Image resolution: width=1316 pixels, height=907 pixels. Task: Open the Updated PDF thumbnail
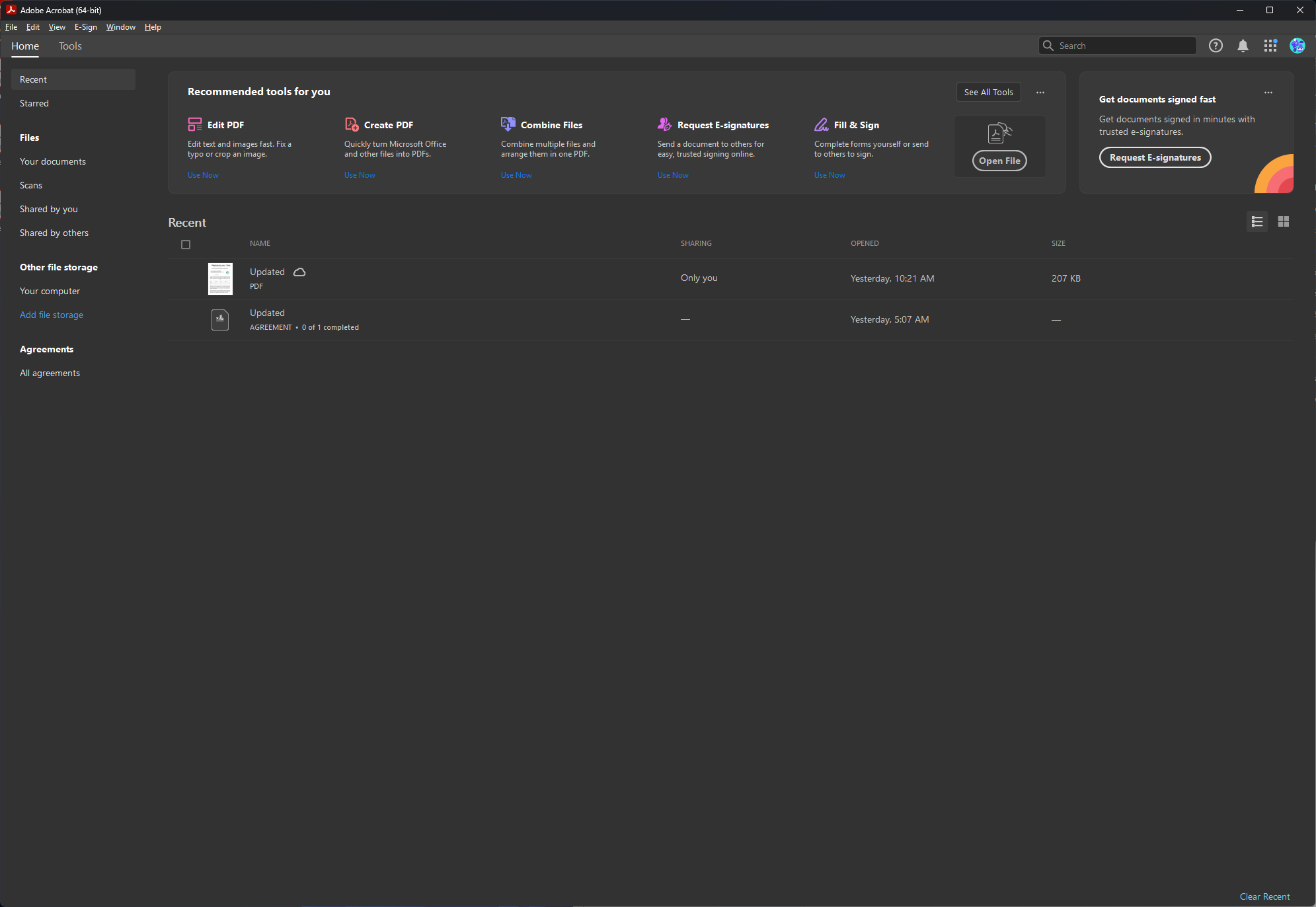220,278
